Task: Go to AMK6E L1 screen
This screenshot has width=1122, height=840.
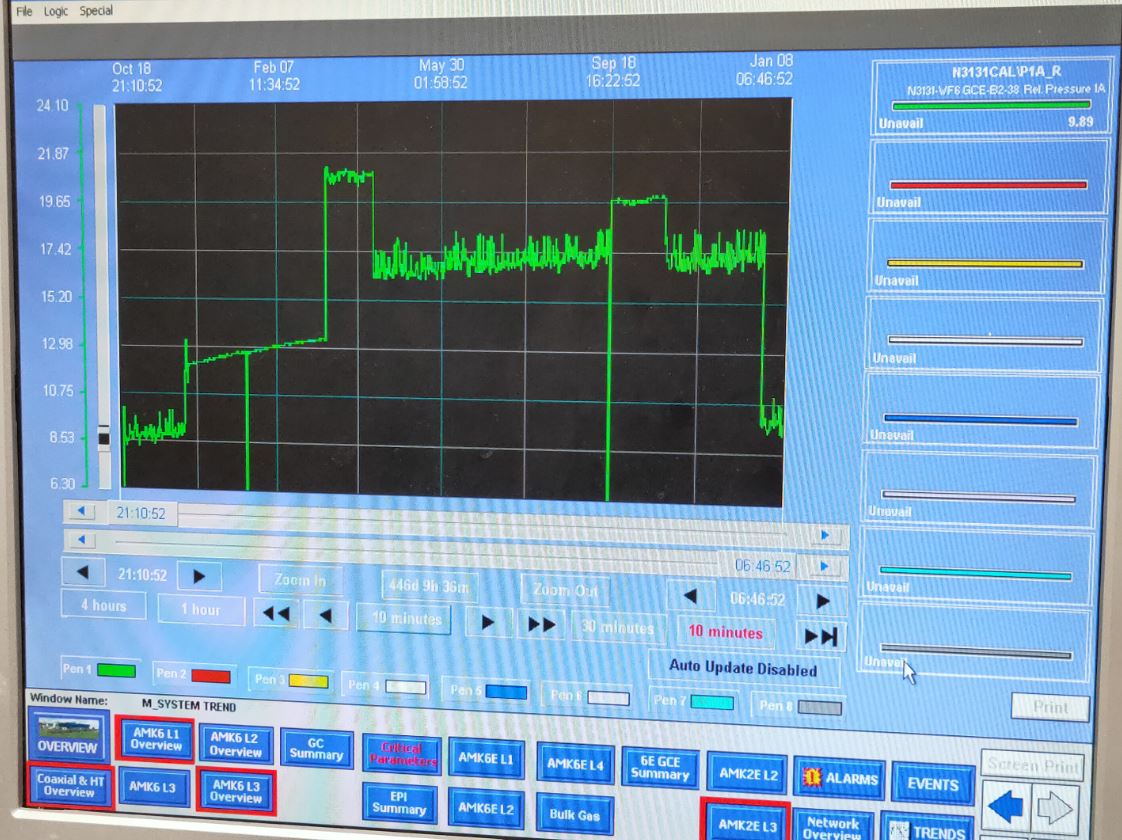Action: click(x=487, y=758)
